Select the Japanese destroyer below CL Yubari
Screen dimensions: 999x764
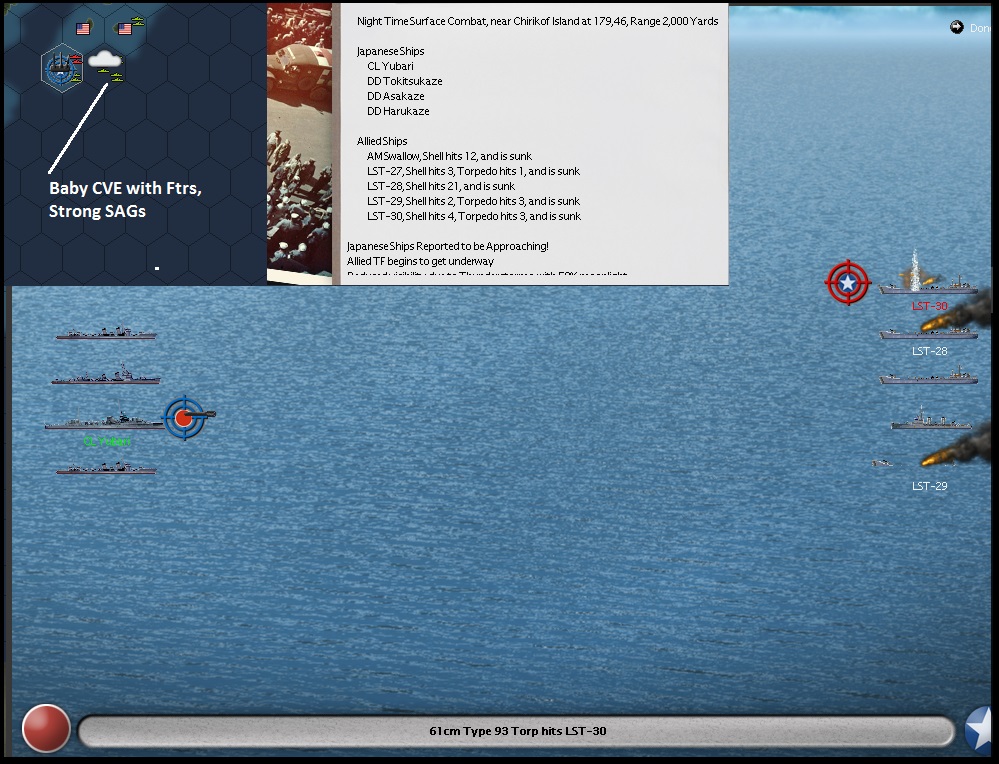(106, 468)
